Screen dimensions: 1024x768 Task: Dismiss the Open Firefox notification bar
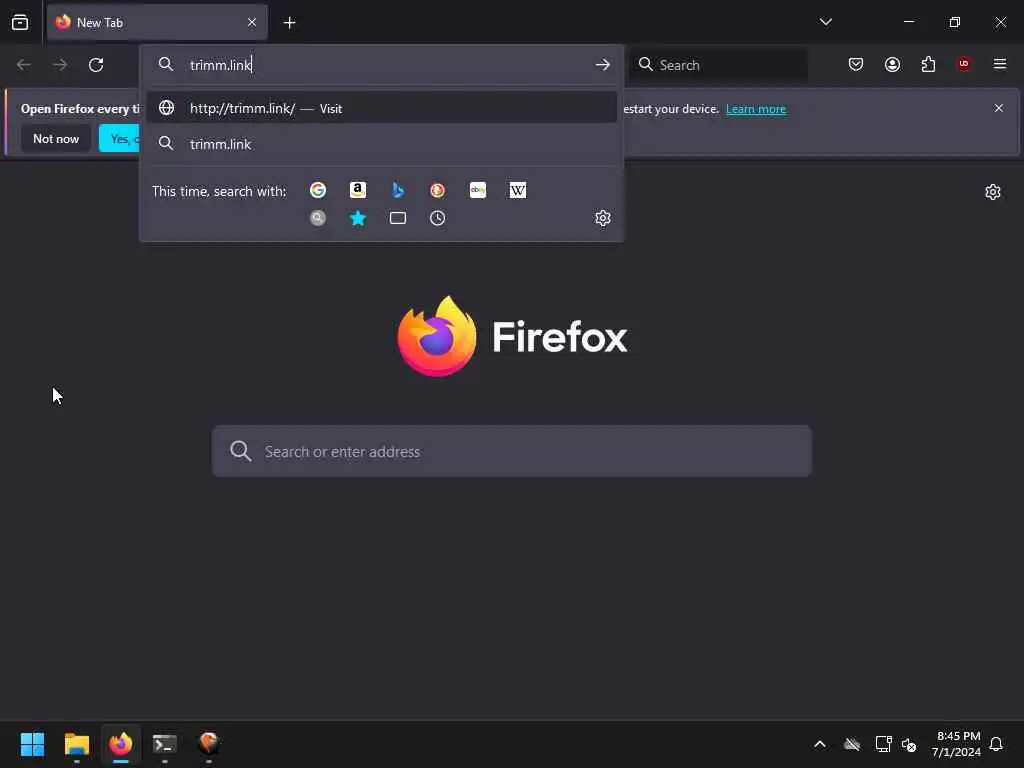[999, 108]
